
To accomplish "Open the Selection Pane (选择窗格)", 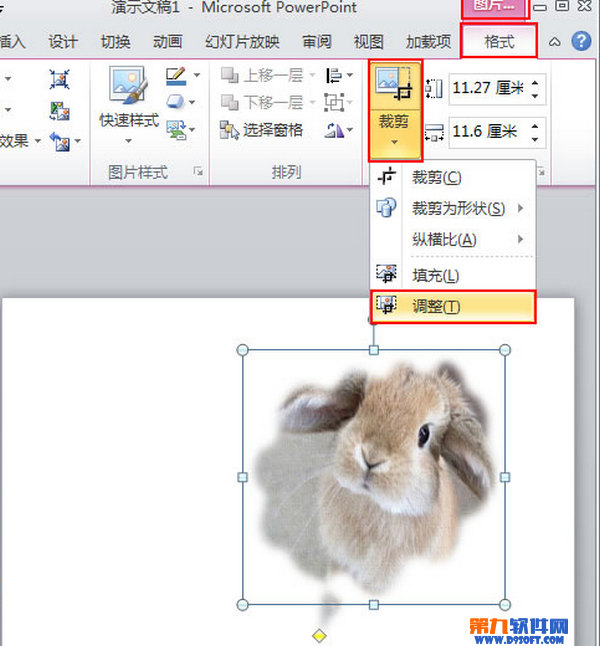I will click(x=260, y=129).
